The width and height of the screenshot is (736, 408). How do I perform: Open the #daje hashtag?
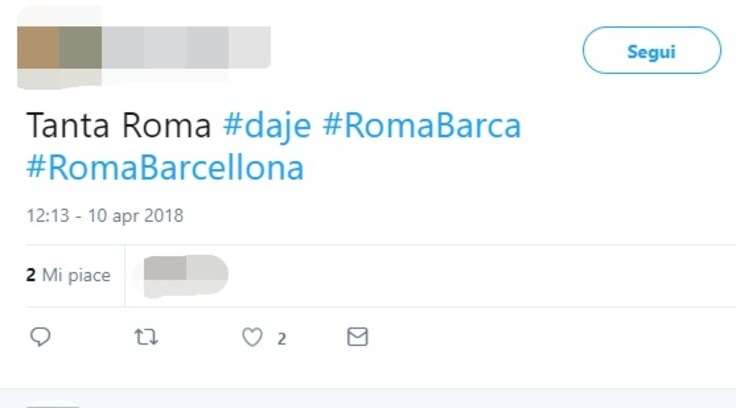tap(267, 126)
